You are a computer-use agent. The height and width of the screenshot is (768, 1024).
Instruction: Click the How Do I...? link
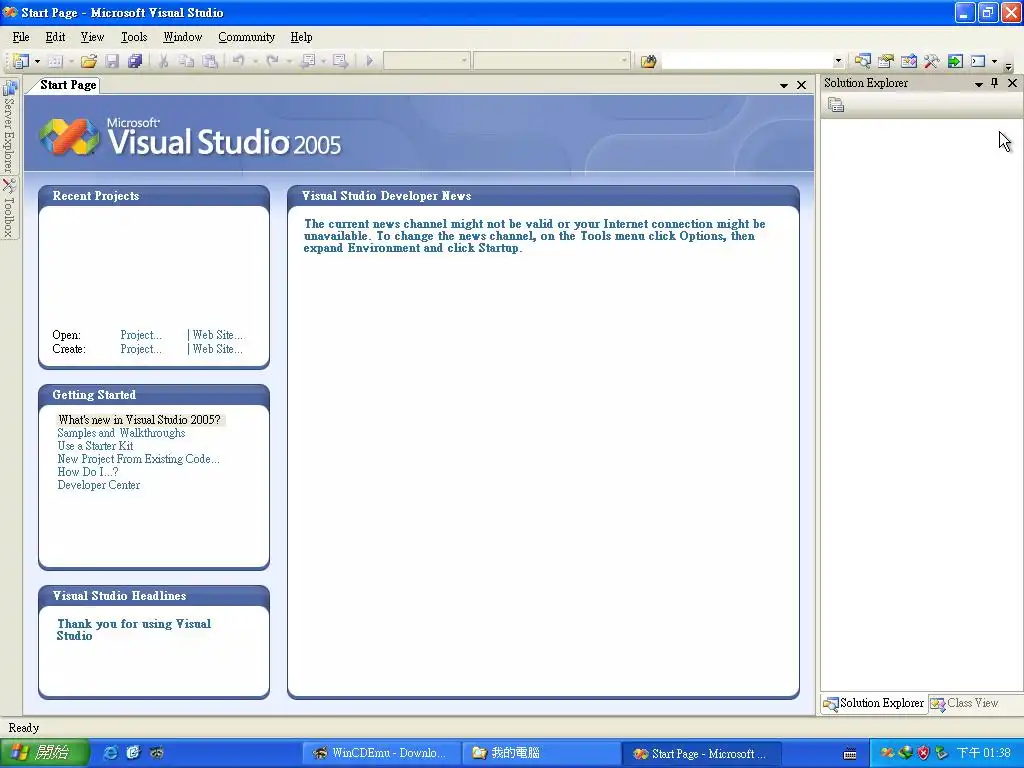click(88, 472)
